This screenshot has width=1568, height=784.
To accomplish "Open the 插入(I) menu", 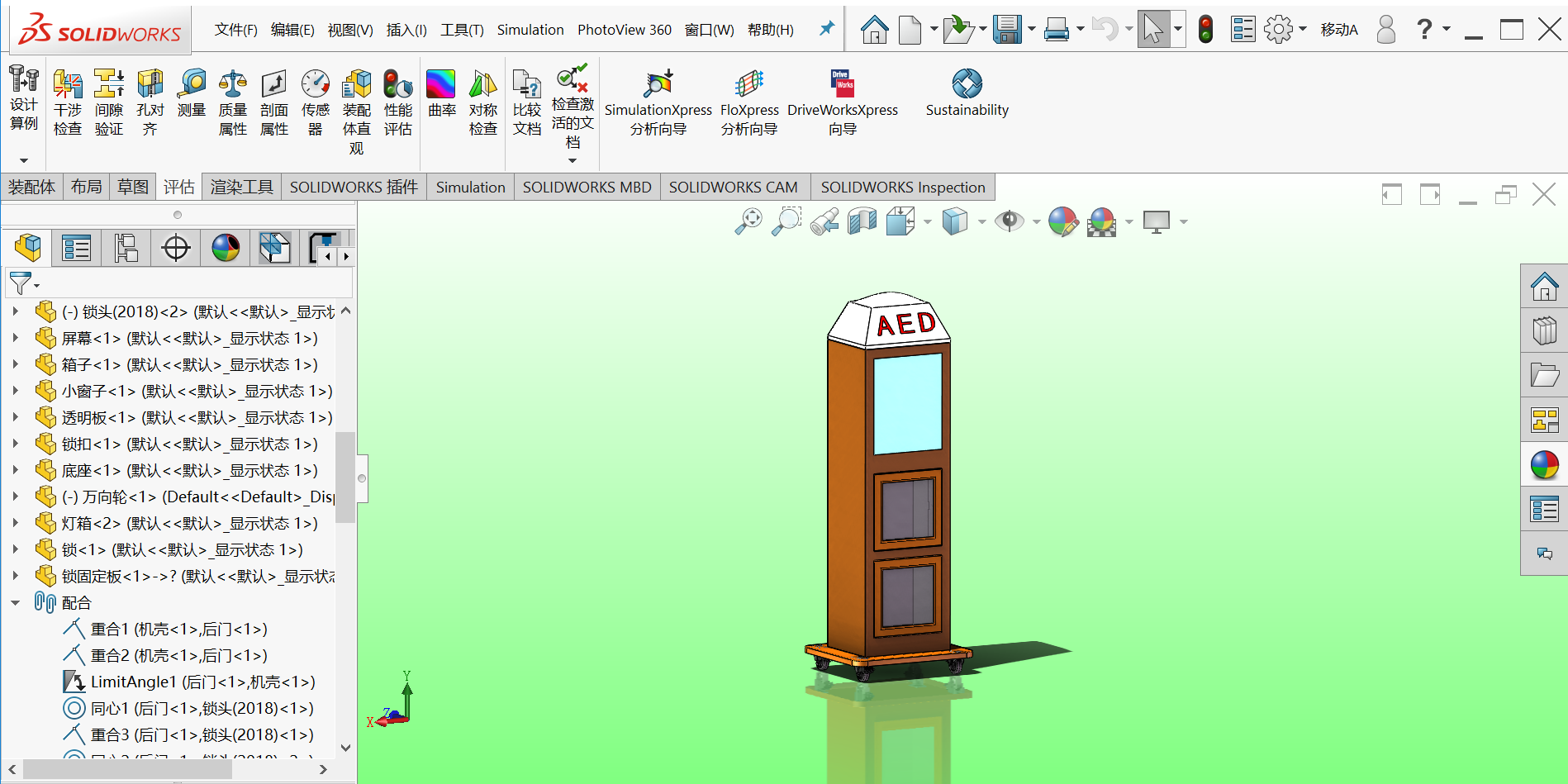I will click(x=406, y=30).
